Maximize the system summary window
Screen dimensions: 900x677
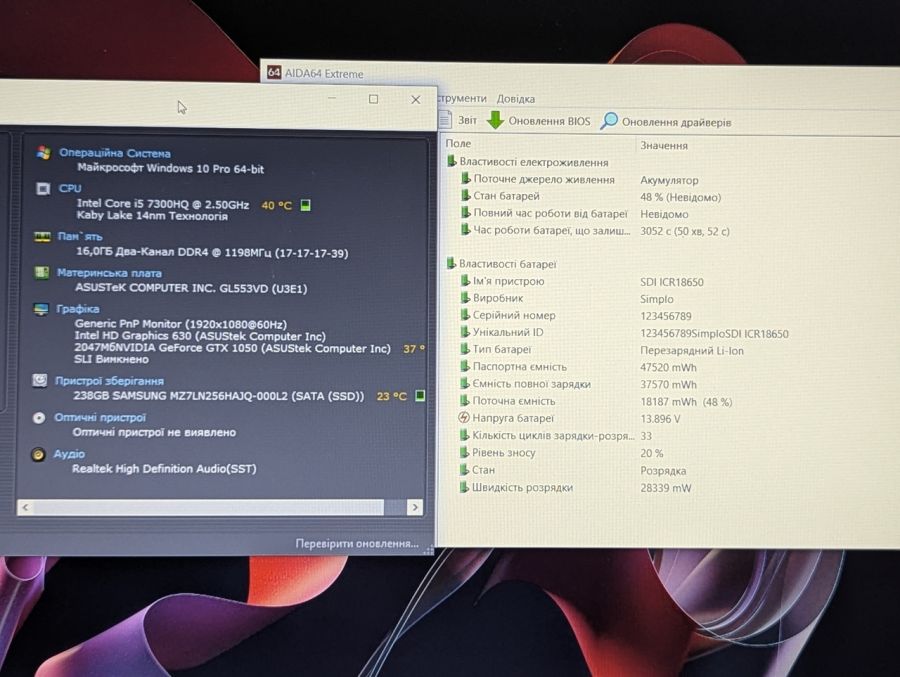pos(373,99)
